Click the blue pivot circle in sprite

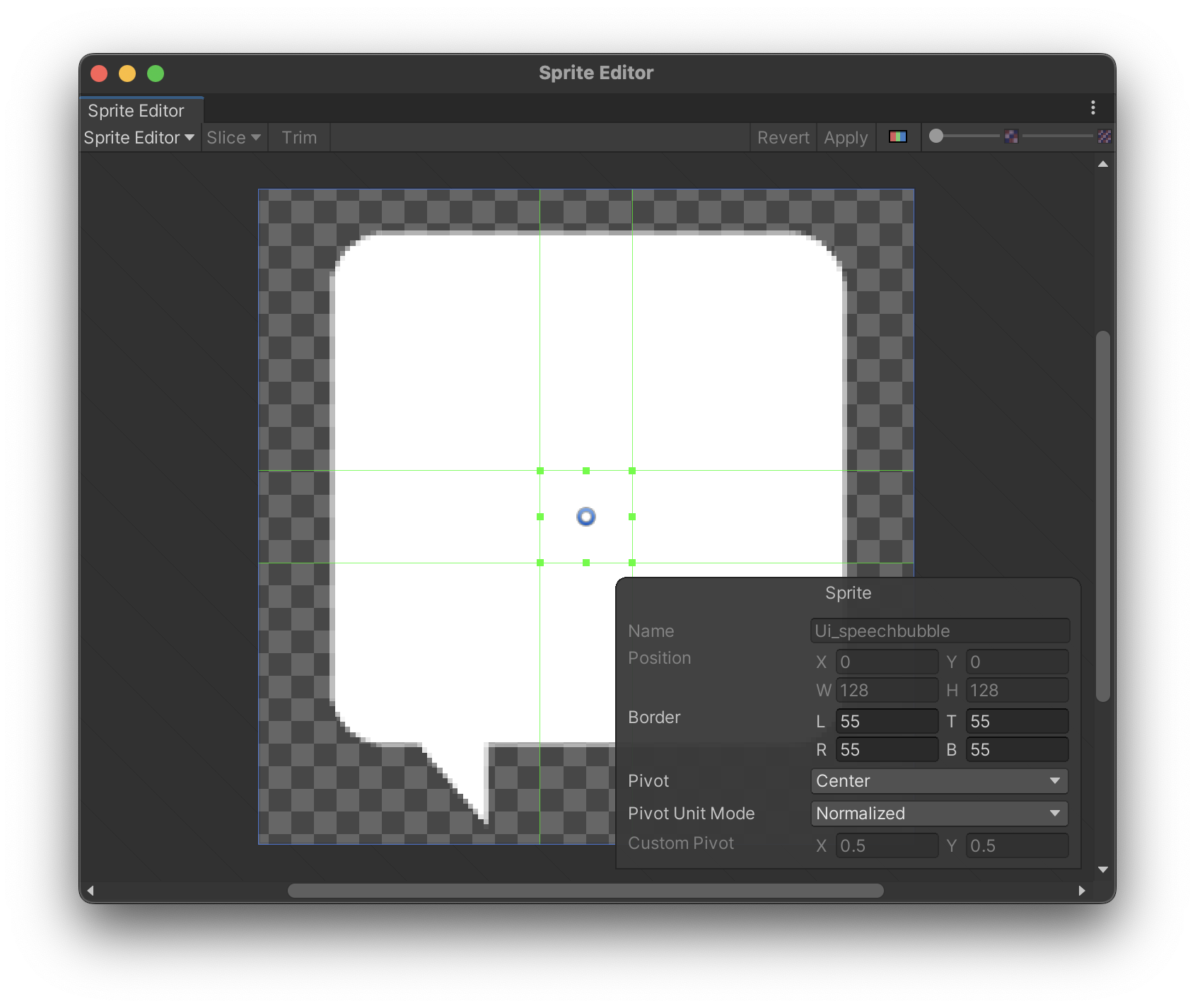pos(586,517)
